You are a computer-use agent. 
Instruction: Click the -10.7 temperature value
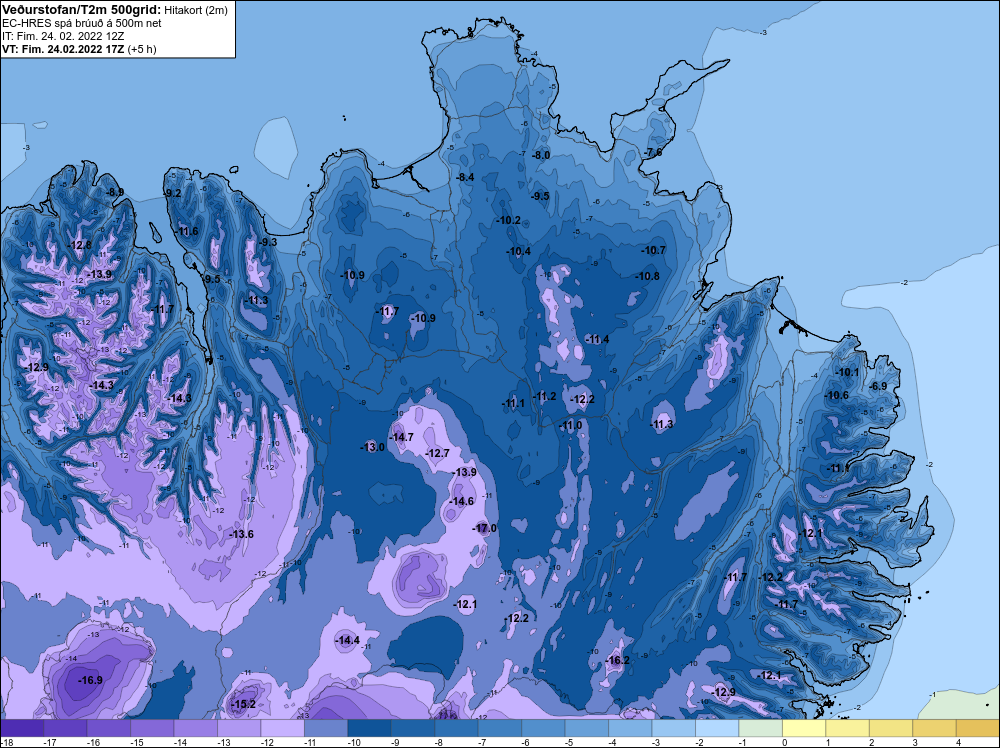pyautogui.click(x=653, y=250)
